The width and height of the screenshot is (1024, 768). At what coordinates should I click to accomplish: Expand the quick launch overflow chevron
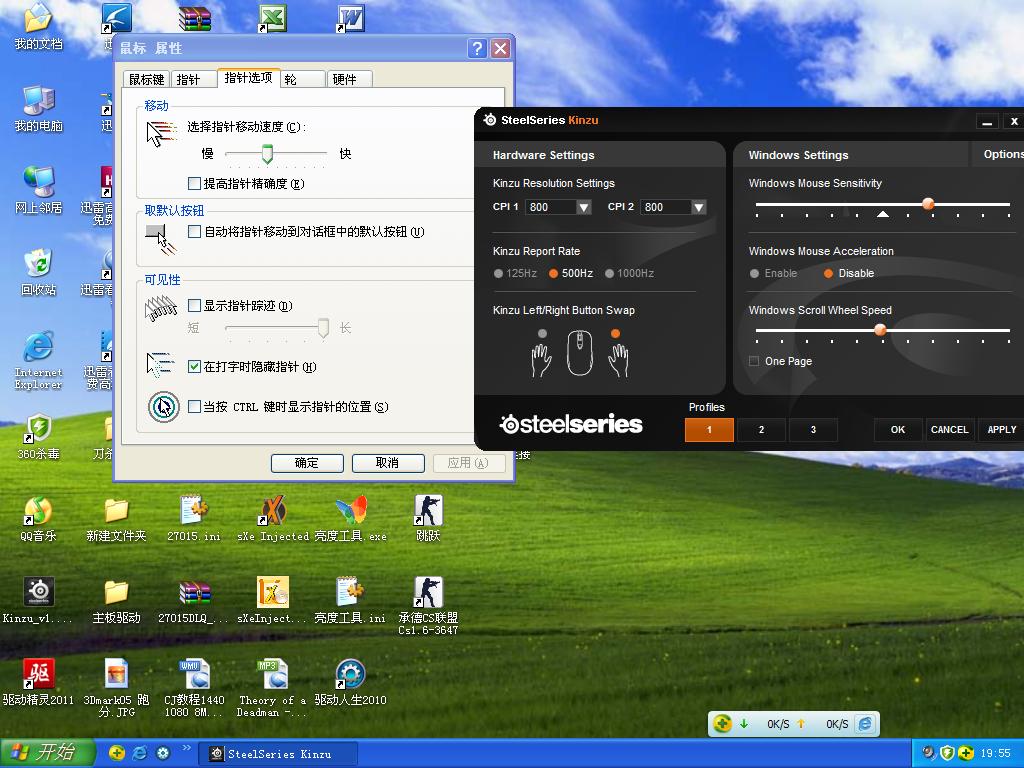(186, 748)
